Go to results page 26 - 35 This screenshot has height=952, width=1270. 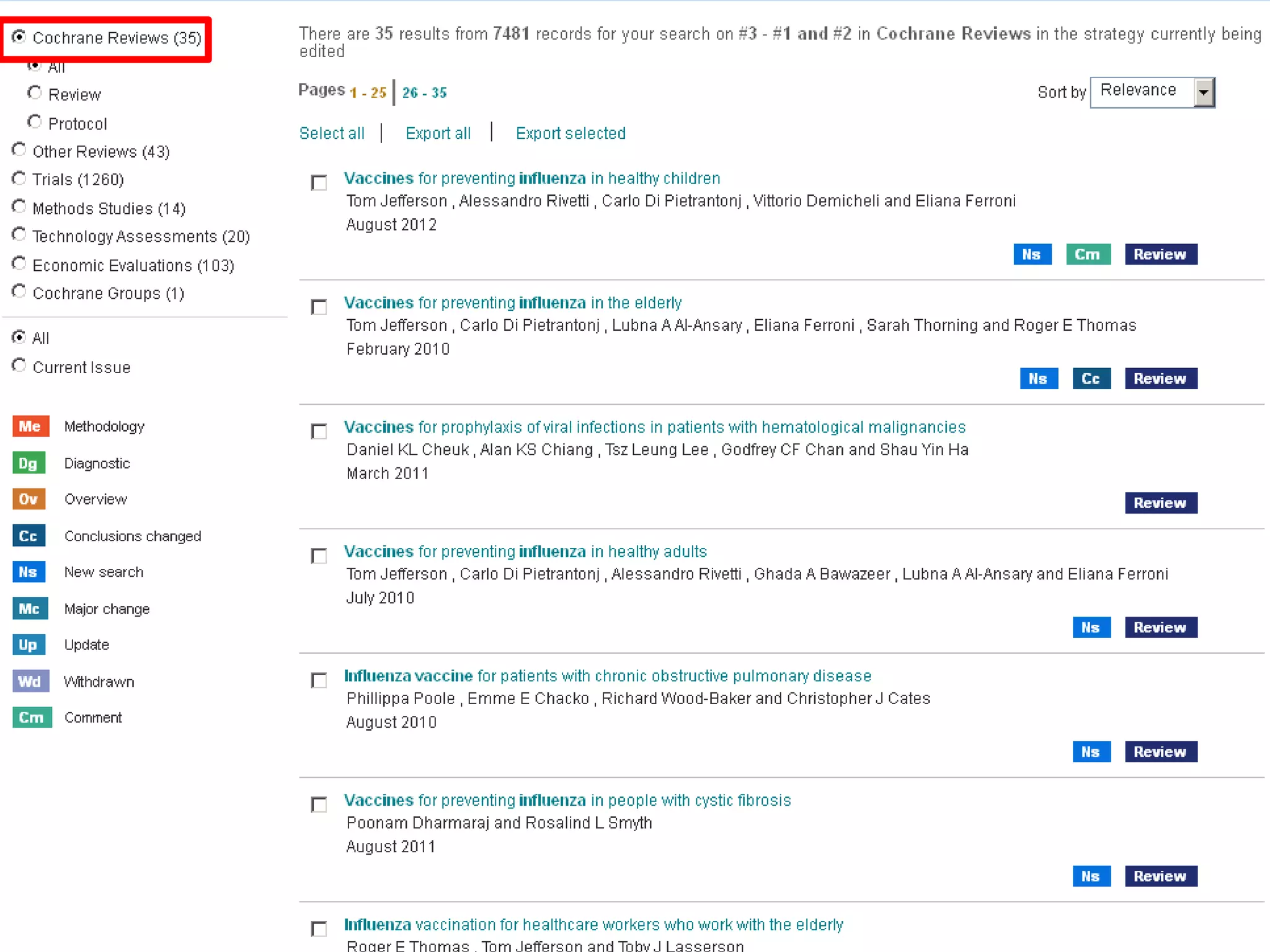click(x=424, y=93)
